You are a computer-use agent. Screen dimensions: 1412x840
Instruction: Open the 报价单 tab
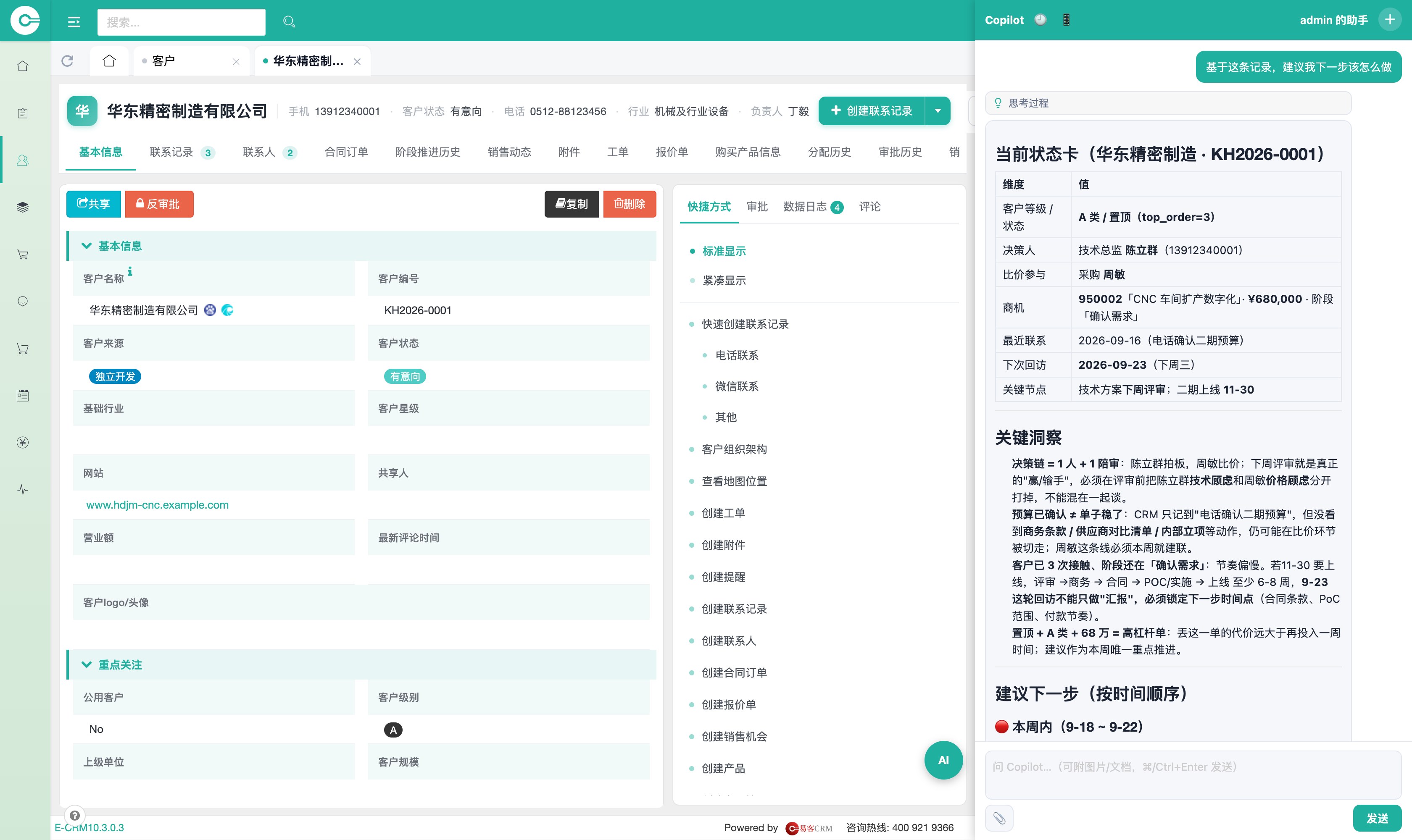(672, 152)
